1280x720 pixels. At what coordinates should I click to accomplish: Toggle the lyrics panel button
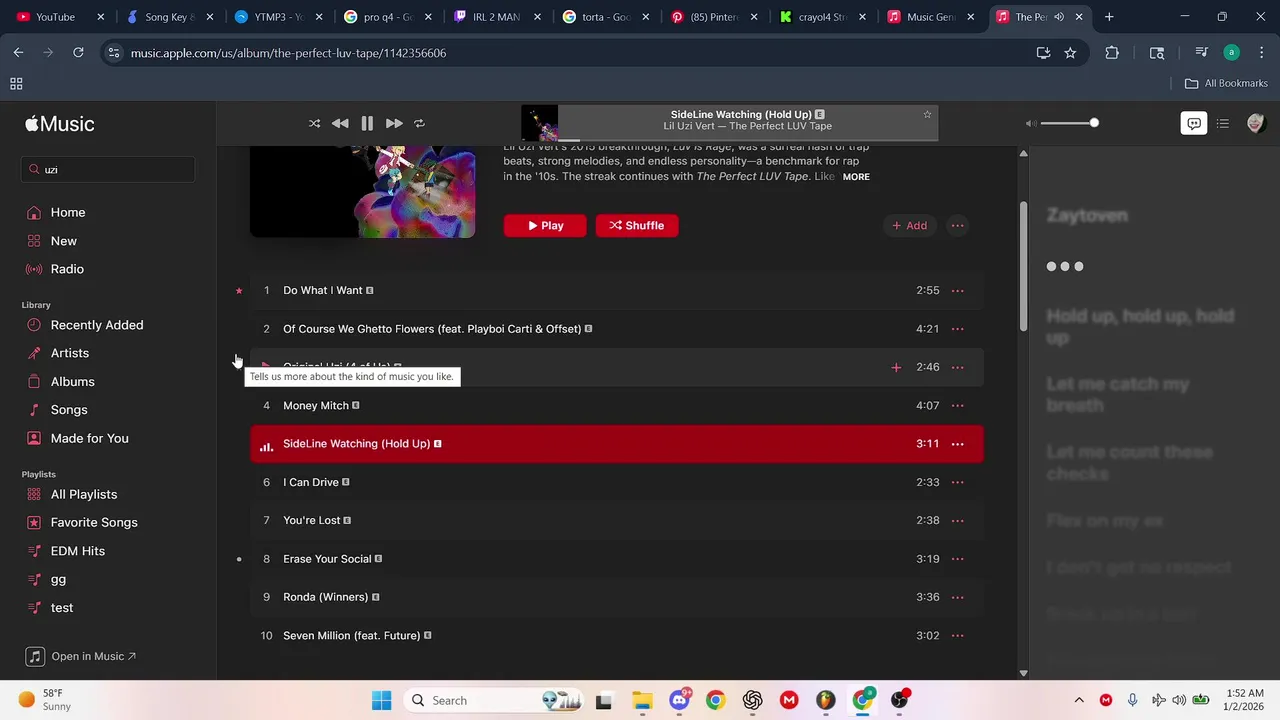[x=1193, y=123]
